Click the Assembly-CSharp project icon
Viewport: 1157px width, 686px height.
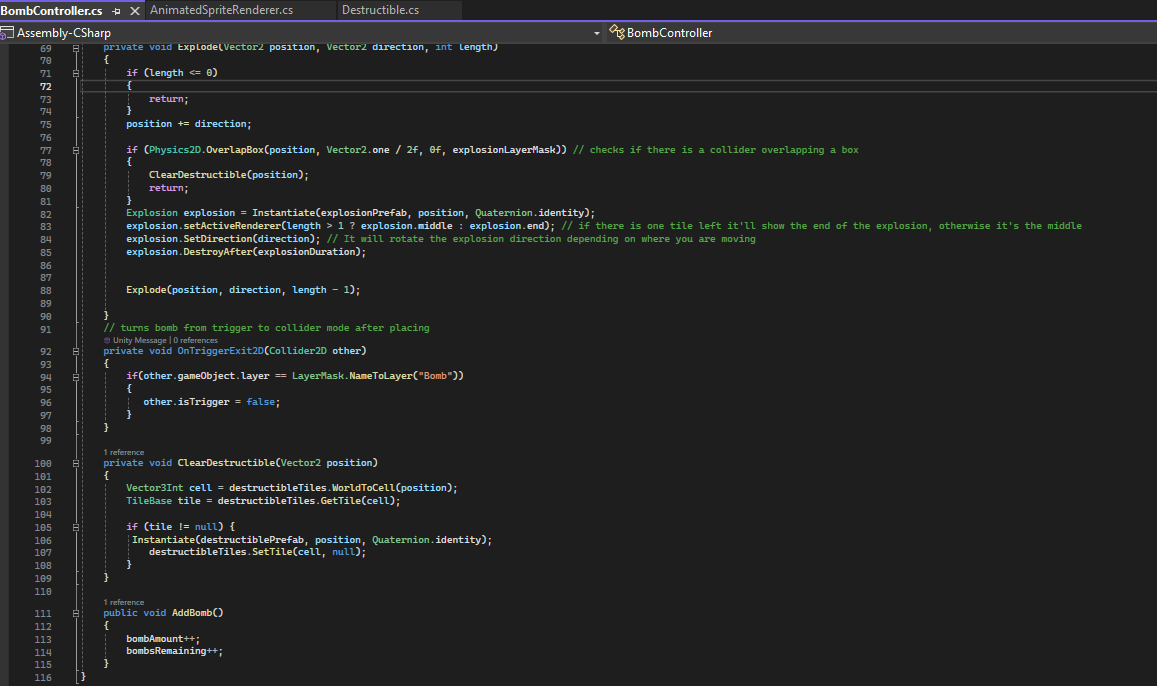[x=8, y=33]
